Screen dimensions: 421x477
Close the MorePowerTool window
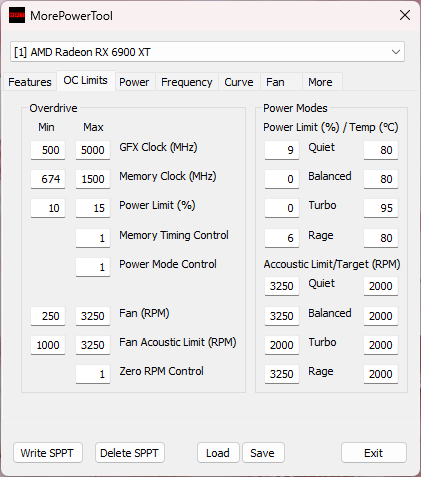[405, 15]
